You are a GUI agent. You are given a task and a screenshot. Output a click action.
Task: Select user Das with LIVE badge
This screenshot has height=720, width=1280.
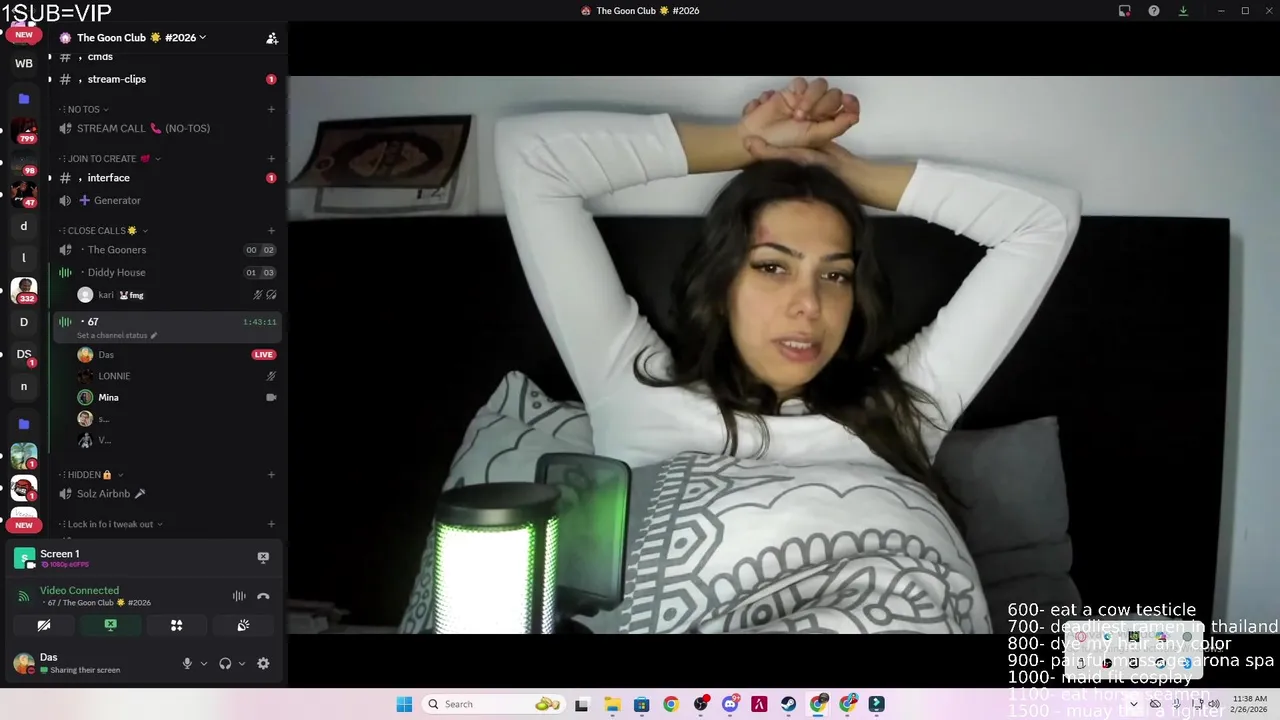point(105,355)
